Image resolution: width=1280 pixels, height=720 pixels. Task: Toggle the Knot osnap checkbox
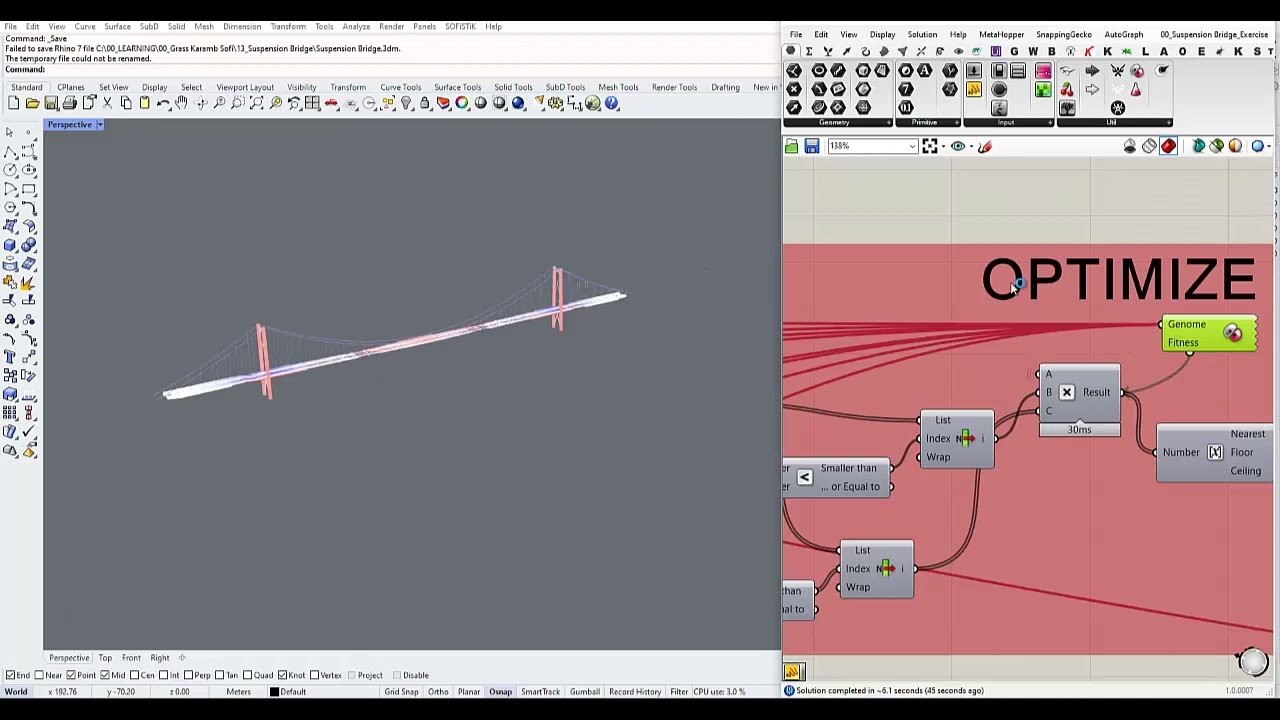point(284,675)
